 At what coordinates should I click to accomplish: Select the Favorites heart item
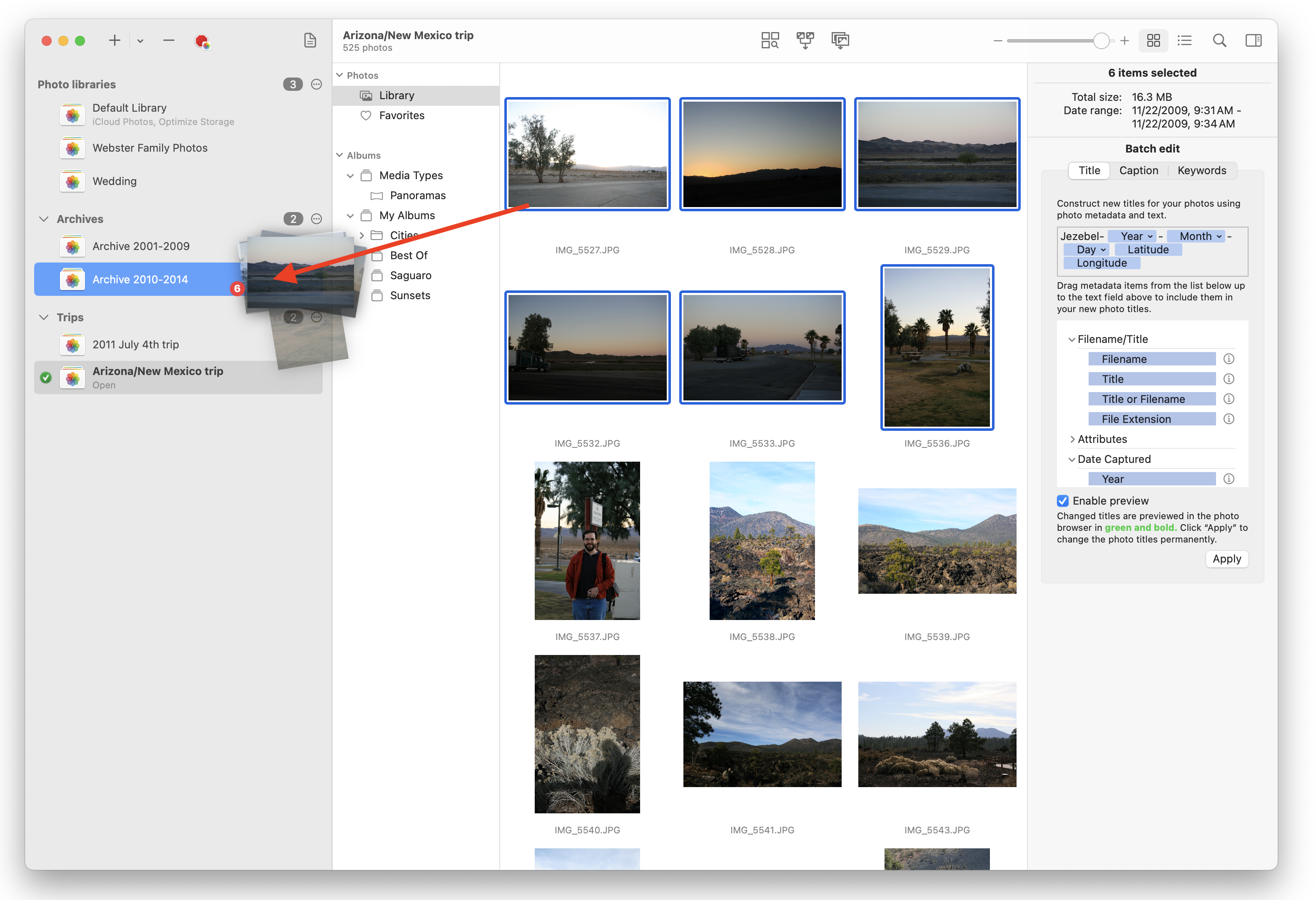pyautogui.click(x=401, y=115)
